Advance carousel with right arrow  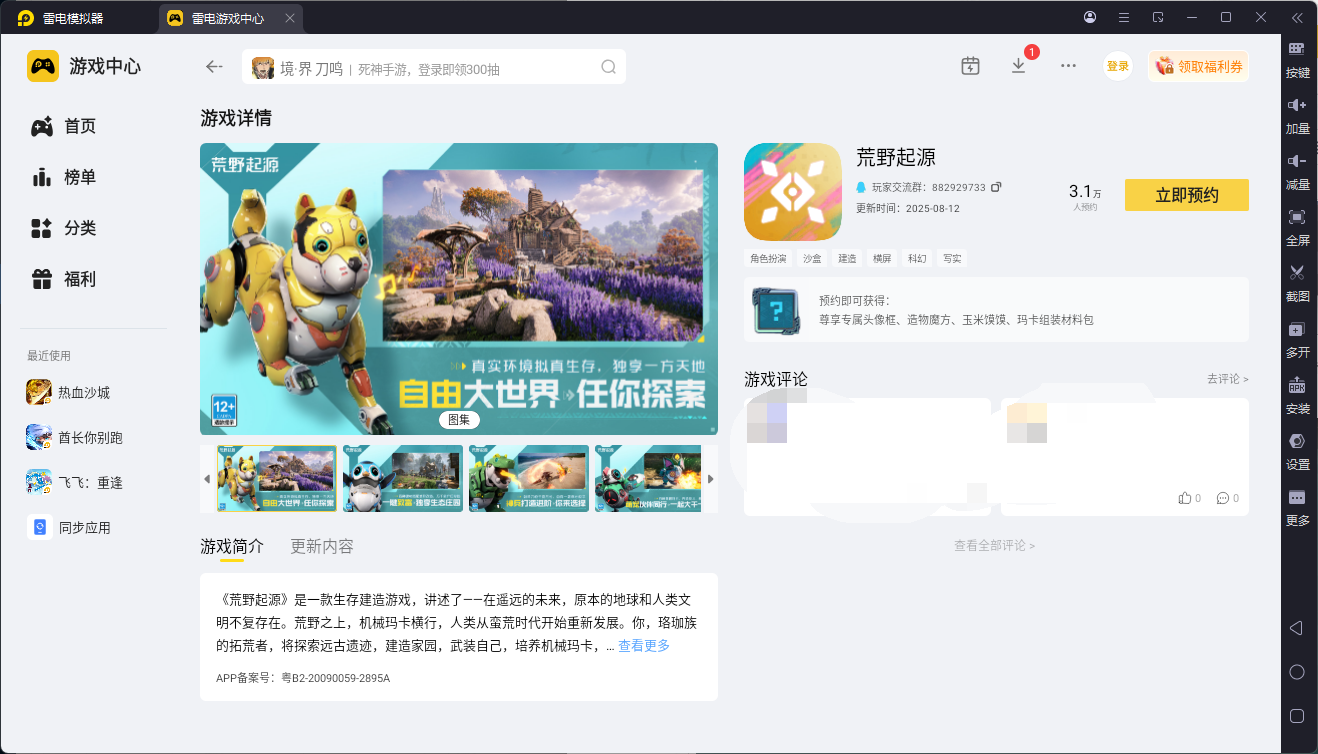coord(711,478)
